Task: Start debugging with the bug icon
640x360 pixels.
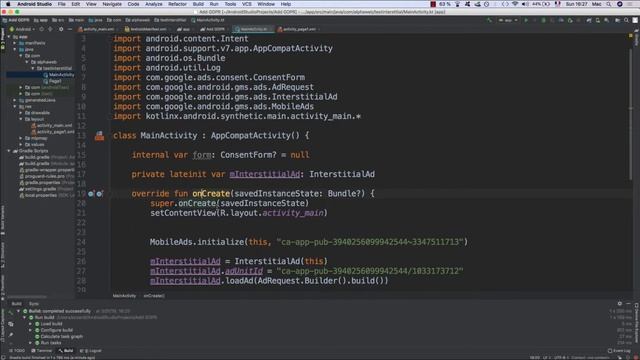Action: (543, 20)
